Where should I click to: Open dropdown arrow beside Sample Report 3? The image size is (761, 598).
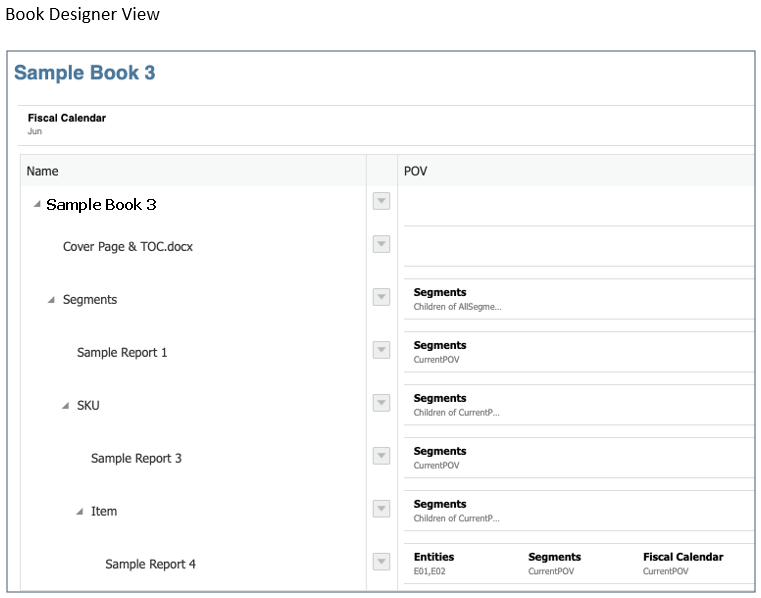[x=381, y=457]
